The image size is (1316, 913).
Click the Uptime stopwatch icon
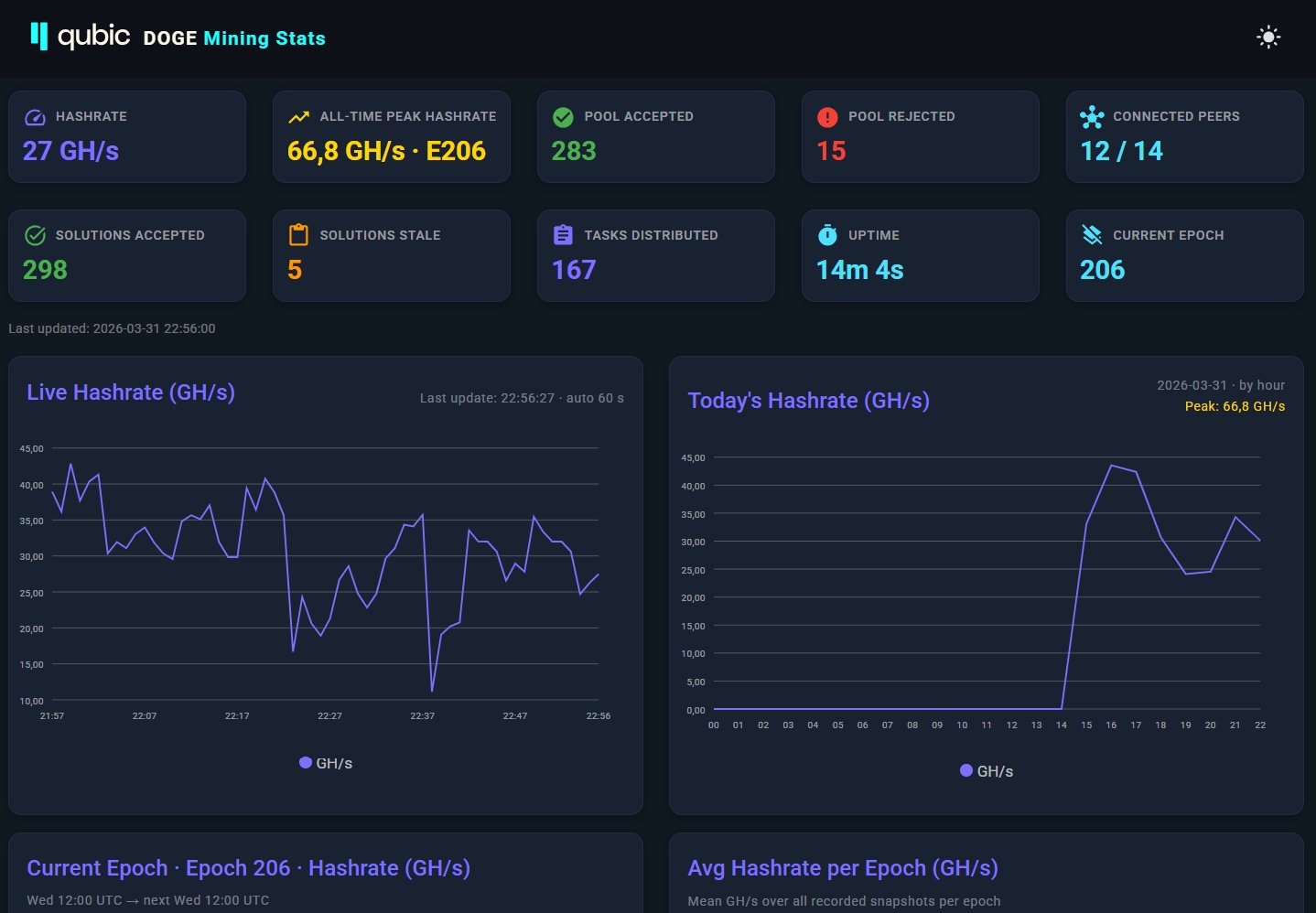coord(827,235)
